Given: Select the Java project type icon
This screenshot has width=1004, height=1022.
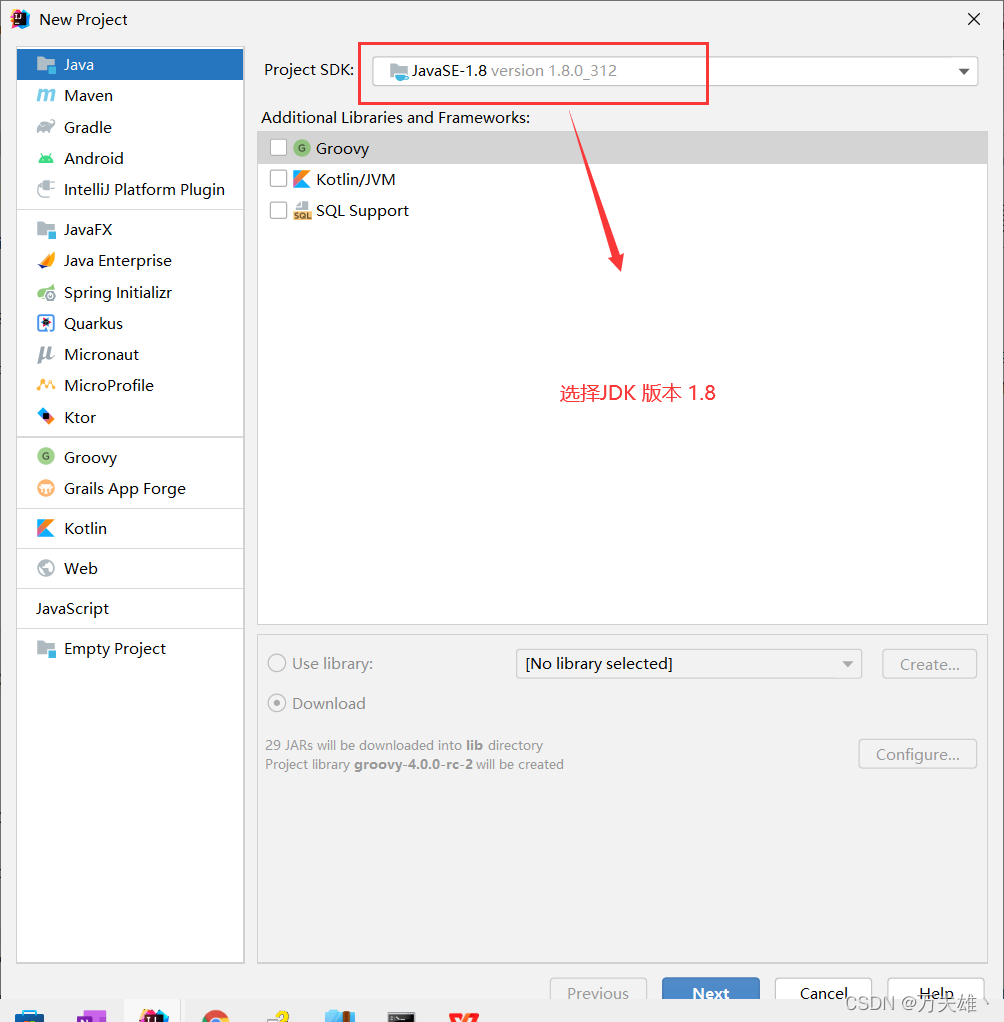Looking at the screenshot, I should (x=46, y=65).
